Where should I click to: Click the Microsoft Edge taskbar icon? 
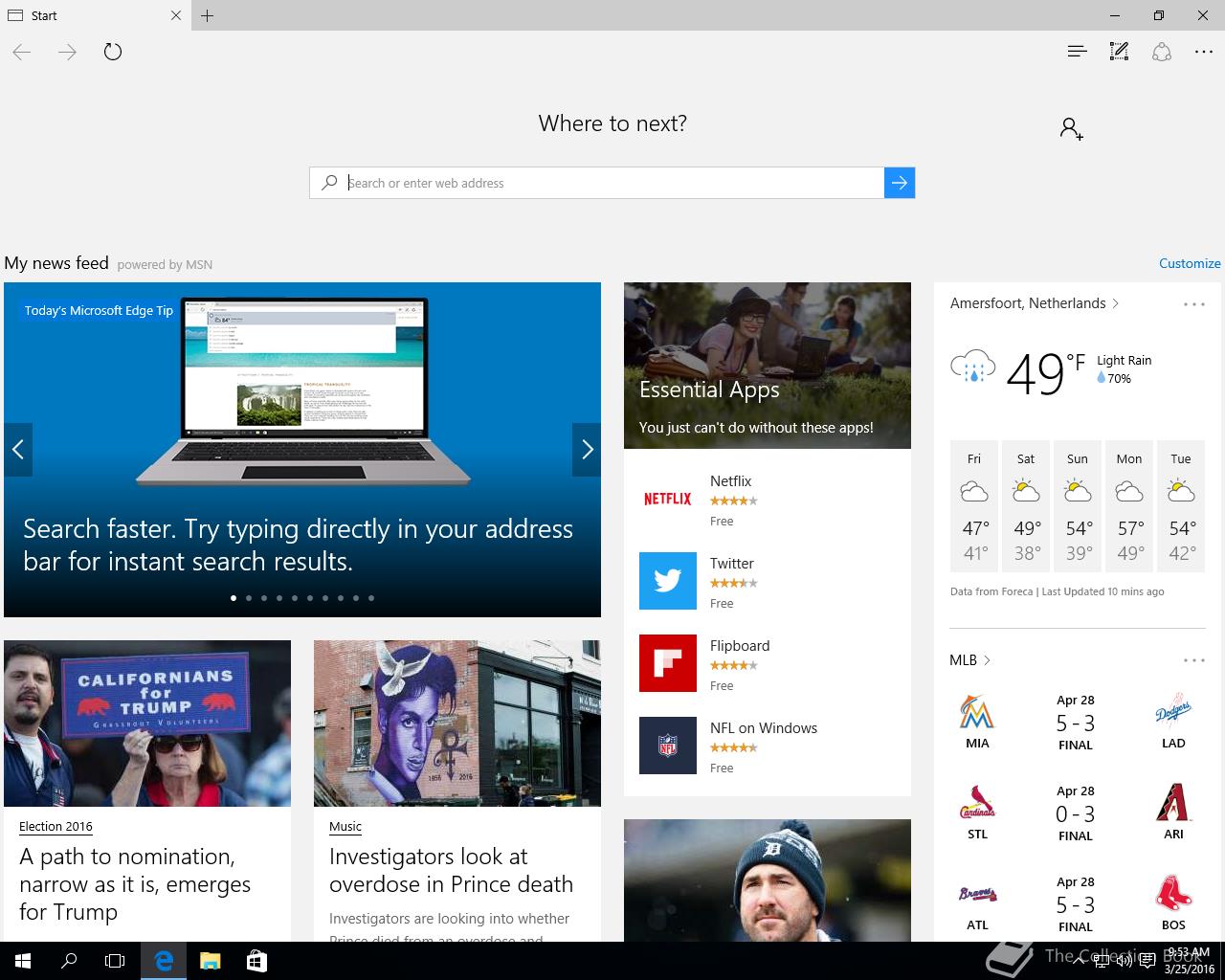164,961
